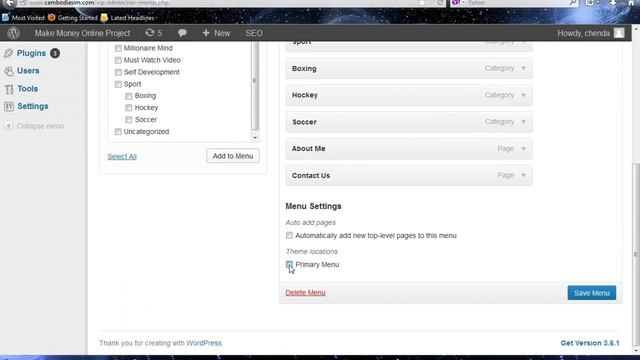Click the Latest Headlines bookmark label

(x=132, y=18)
